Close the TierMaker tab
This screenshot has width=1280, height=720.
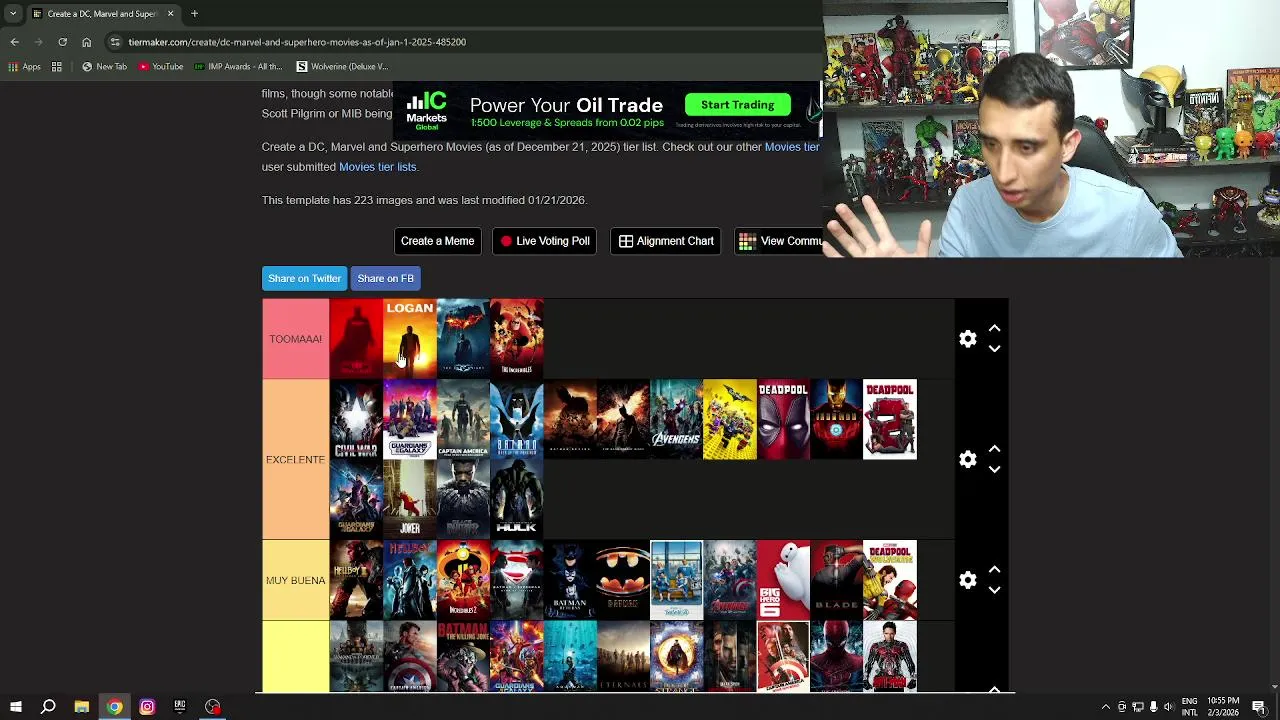point(170,14)
